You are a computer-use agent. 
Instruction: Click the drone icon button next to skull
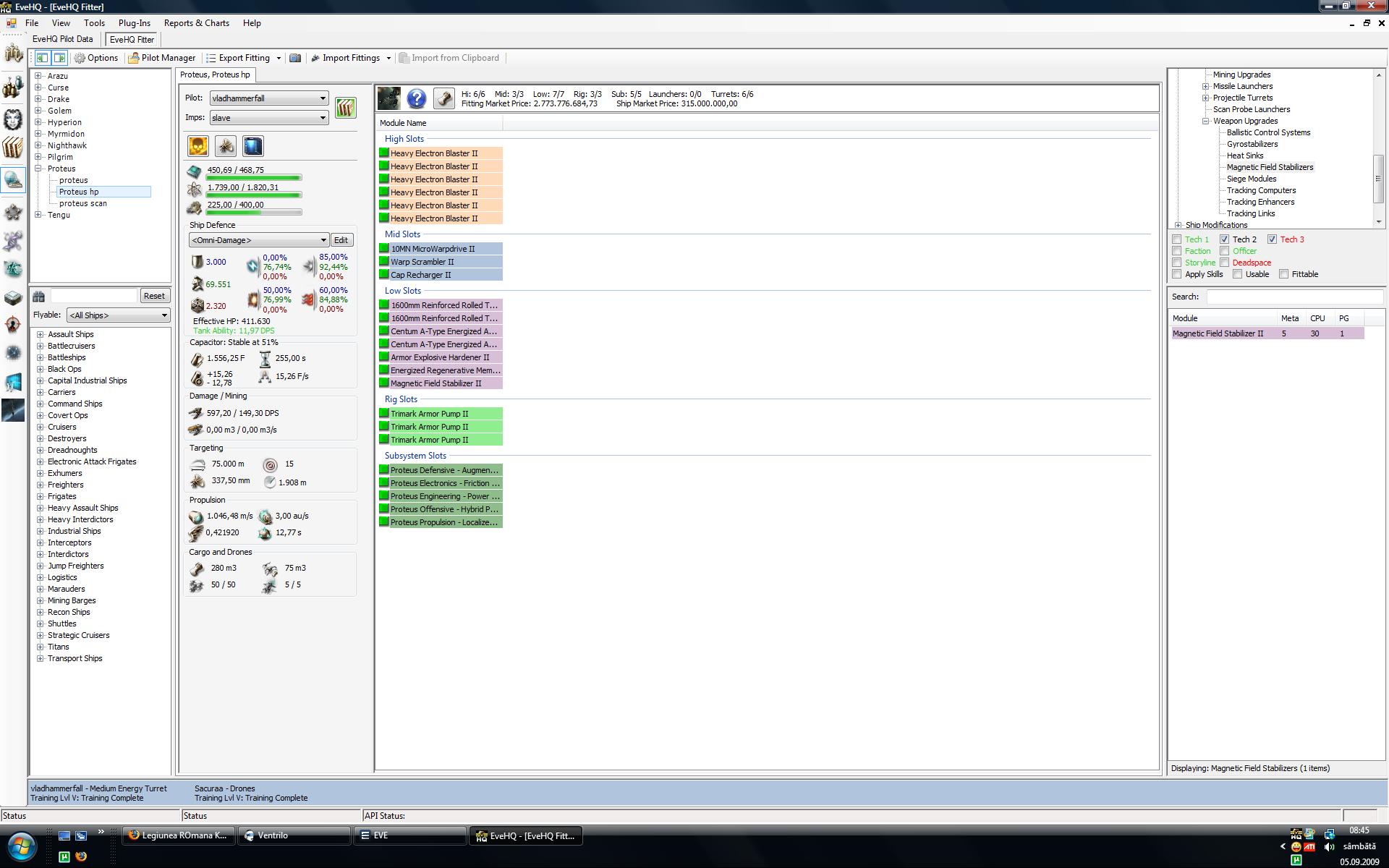pos(225,146)
